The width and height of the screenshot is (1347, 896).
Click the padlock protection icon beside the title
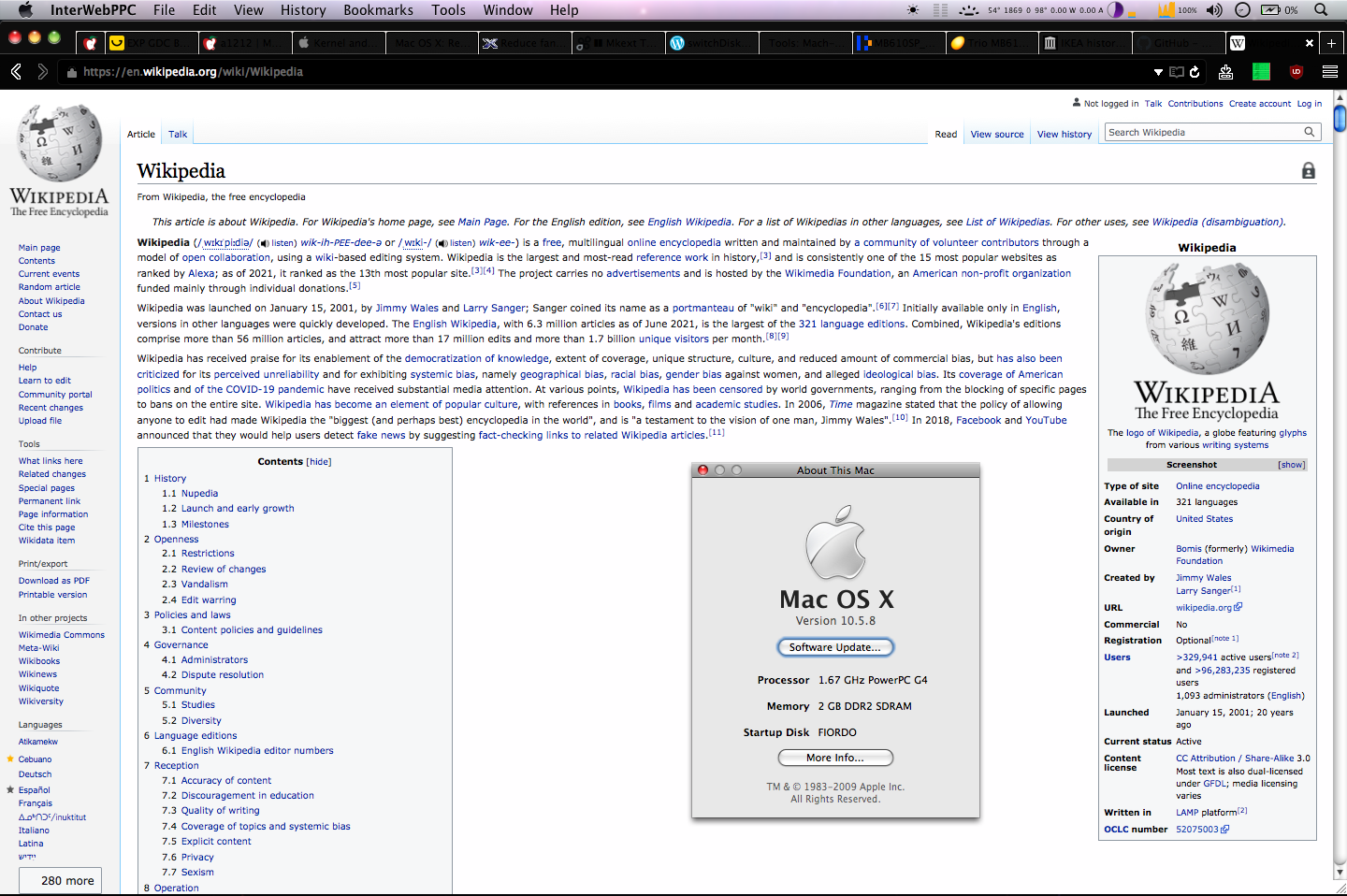(x=1309, y=170)
